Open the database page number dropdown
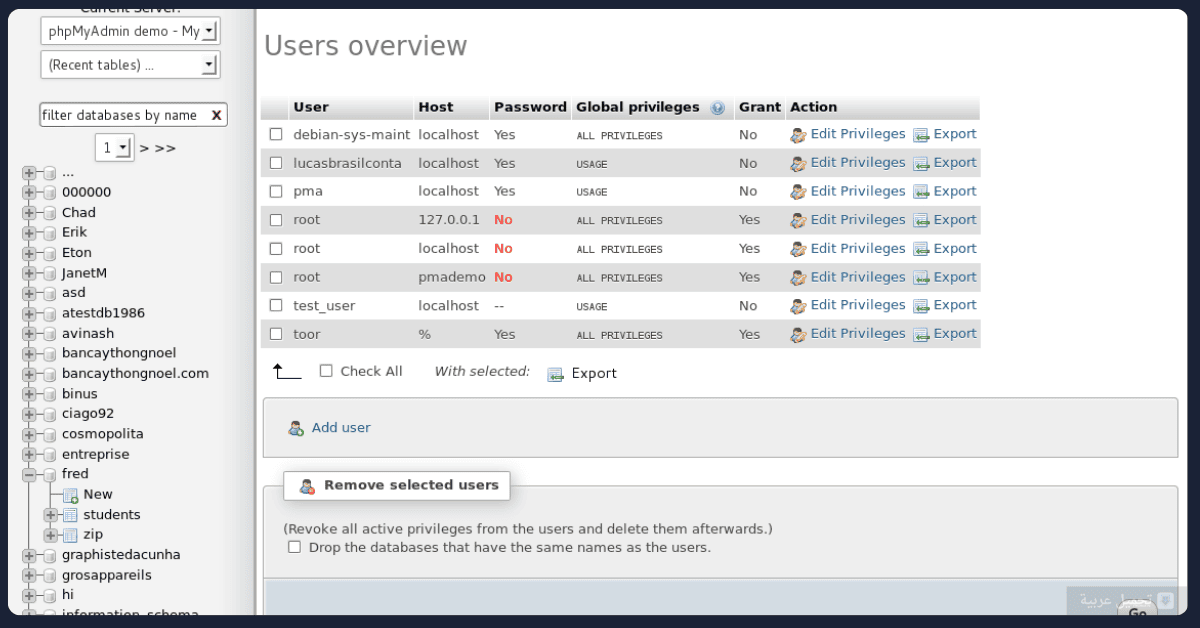This screenshot has width=1200, height=628. [115, 148]
